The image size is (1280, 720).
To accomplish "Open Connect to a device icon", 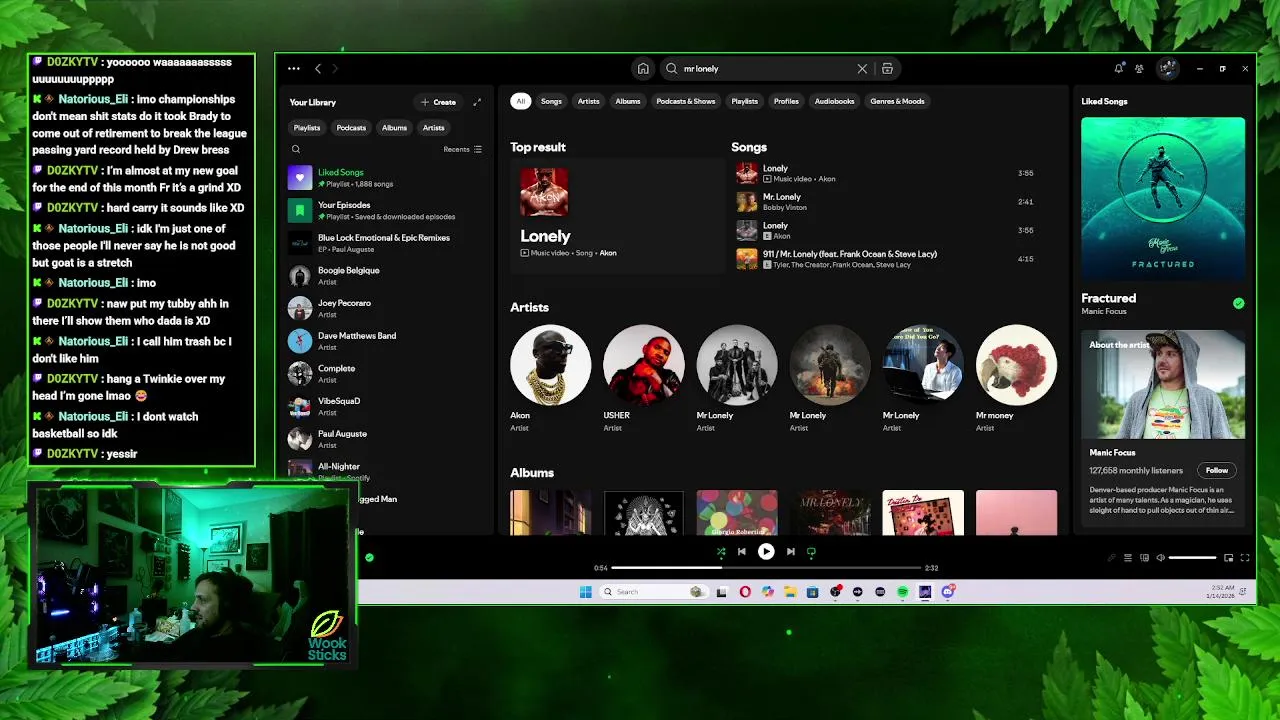I will pos(1144,558).
